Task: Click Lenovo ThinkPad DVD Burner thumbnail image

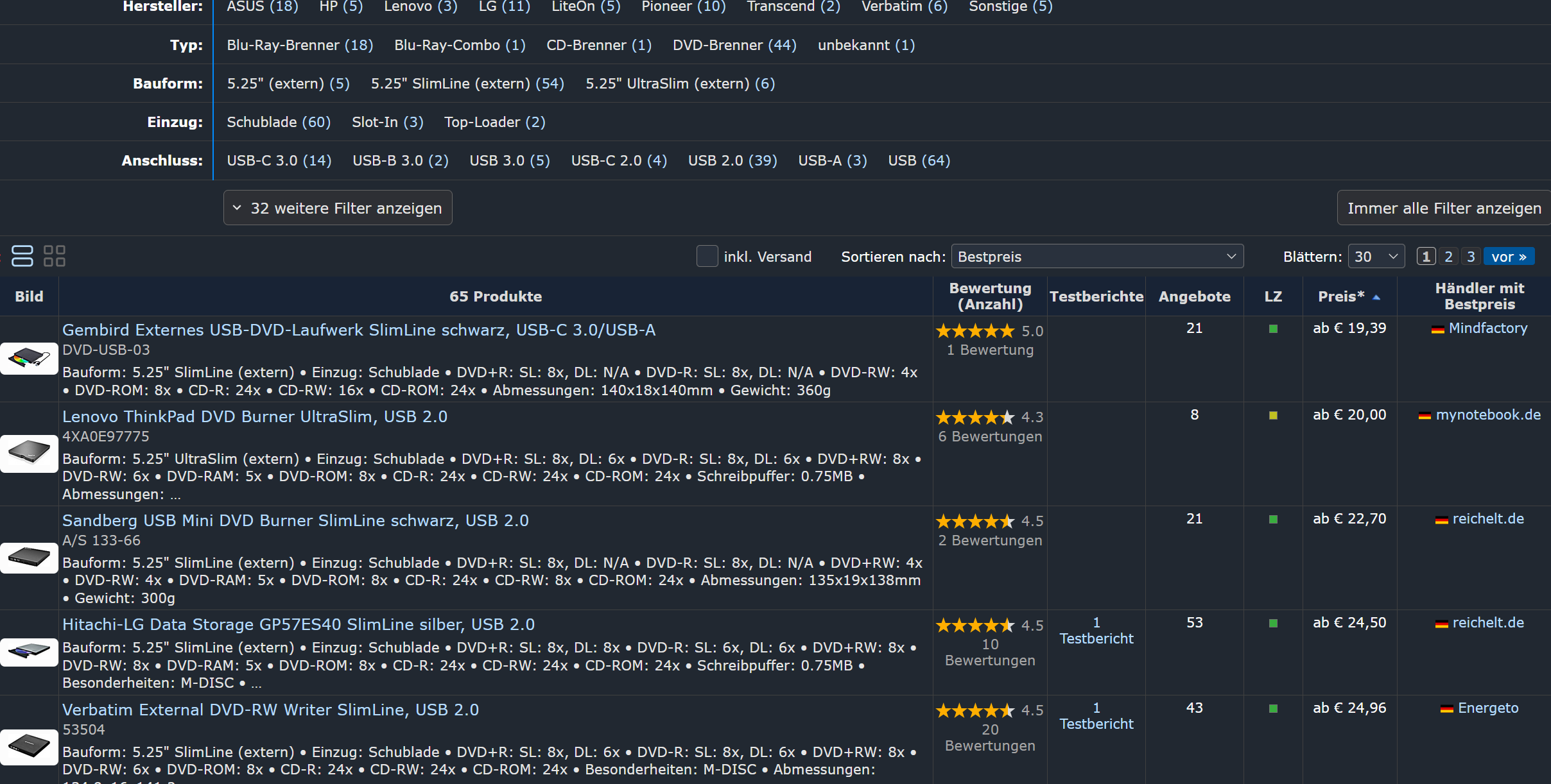Action: [29, 454]
